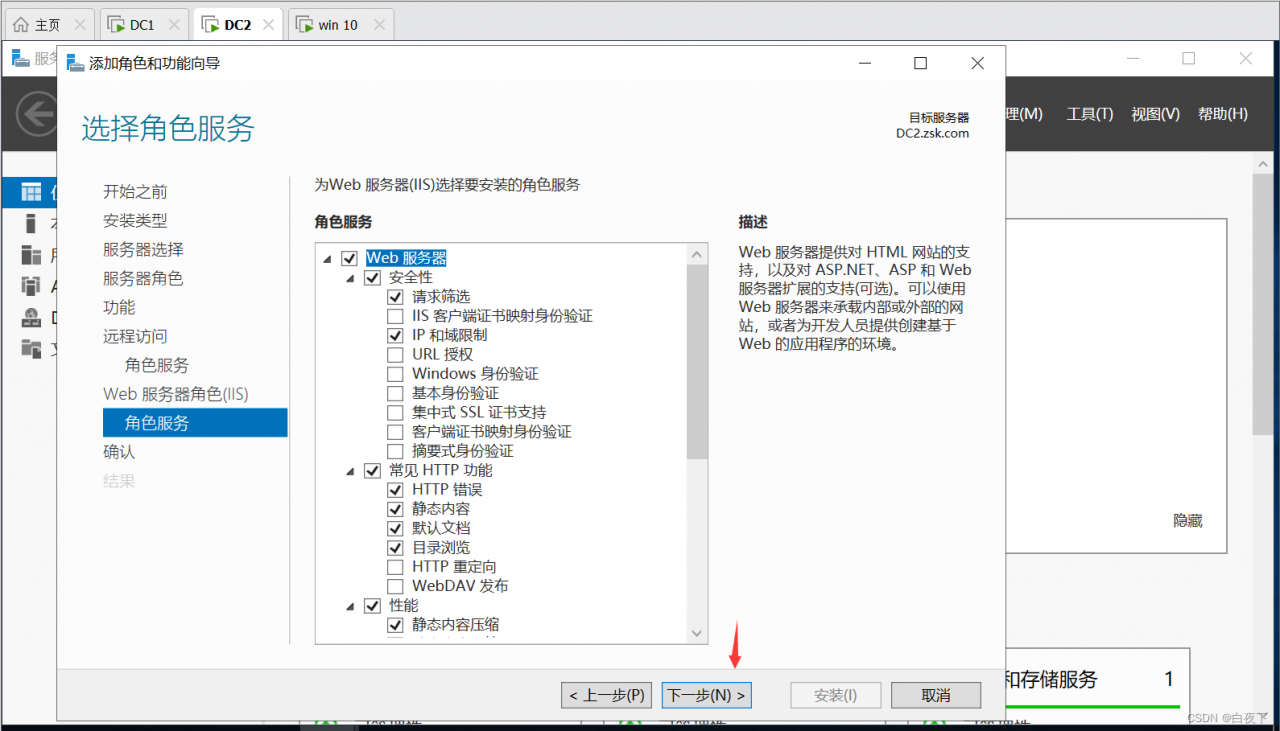Collapse the 常见 HTTP 功能 node

[350, 470]
